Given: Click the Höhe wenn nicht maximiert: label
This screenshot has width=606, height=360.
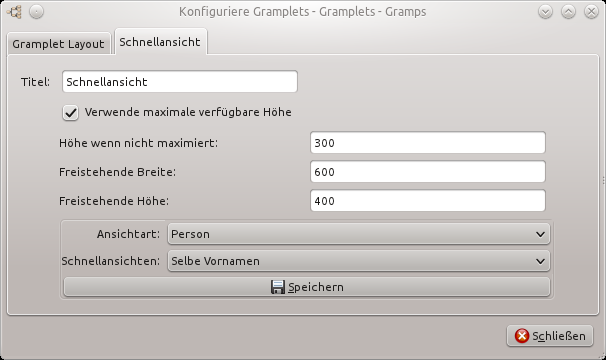Looking at the screenshot, I should (x=138, y=143).
